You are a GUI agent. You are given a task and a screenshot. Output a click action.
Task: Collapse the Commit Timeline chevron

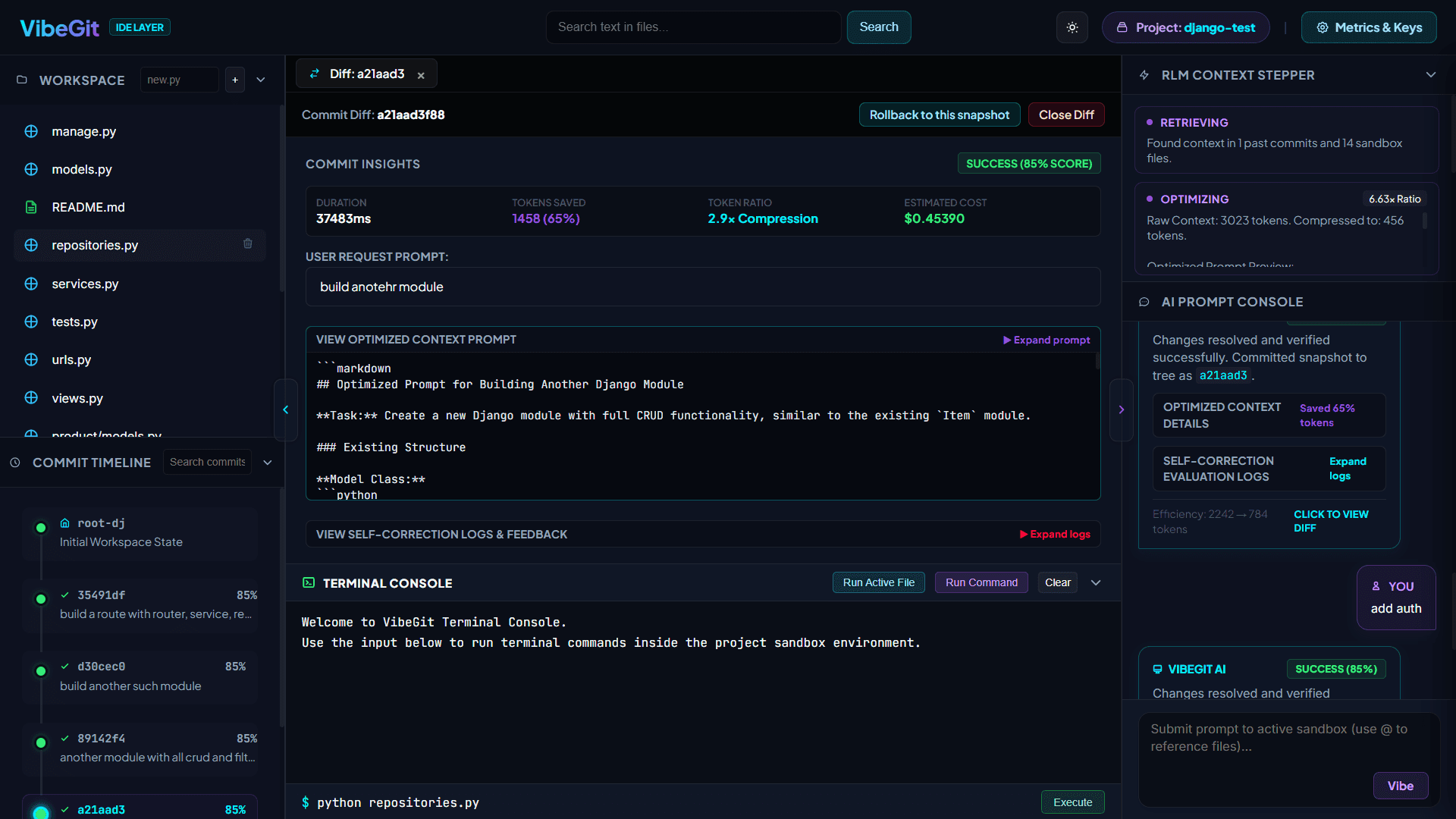pos(268,463)
